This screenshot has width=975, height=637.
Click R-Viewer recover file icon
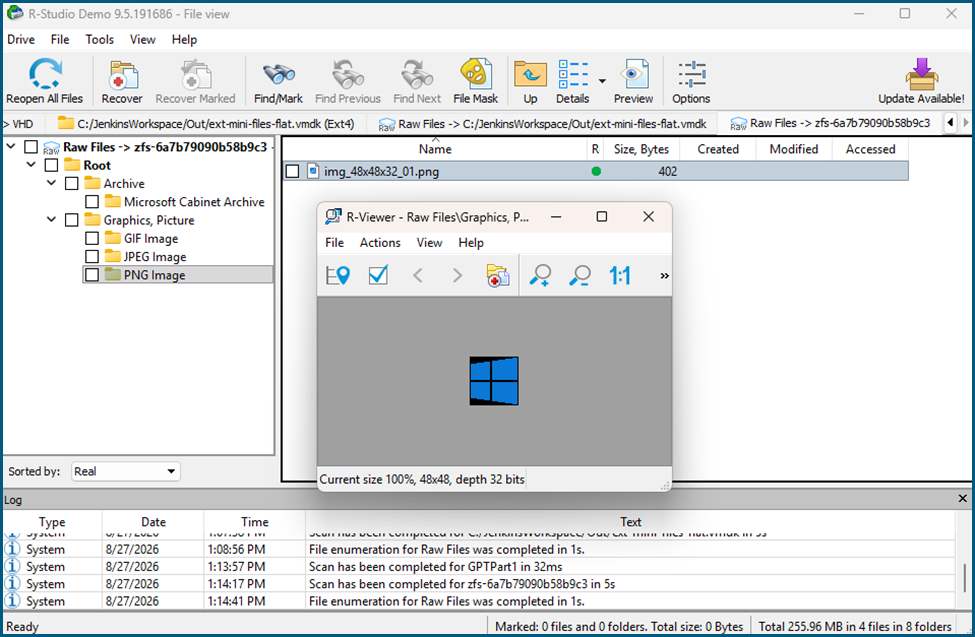click(497, 275)
